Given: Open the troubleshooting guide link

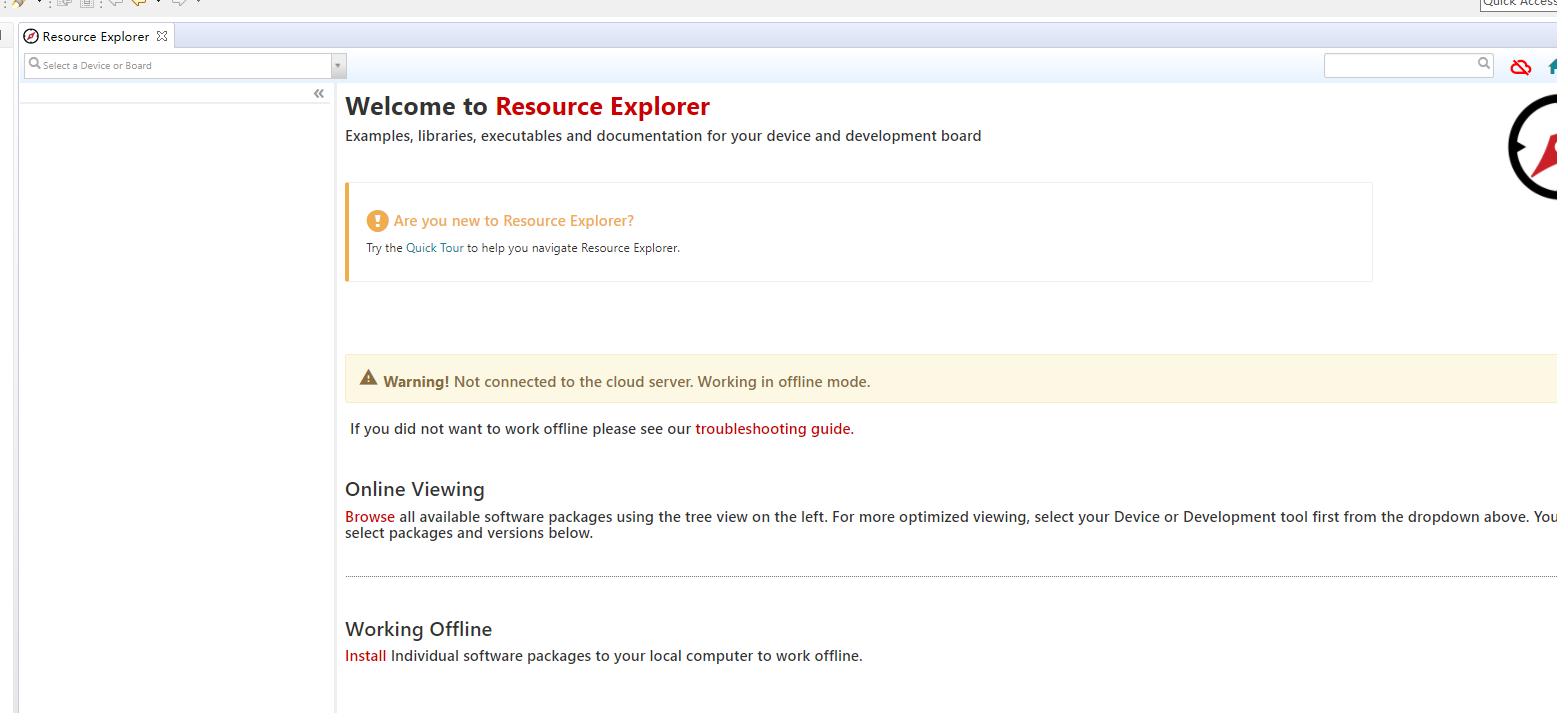Looking at the screenshot, I should [x=772, y=429].
